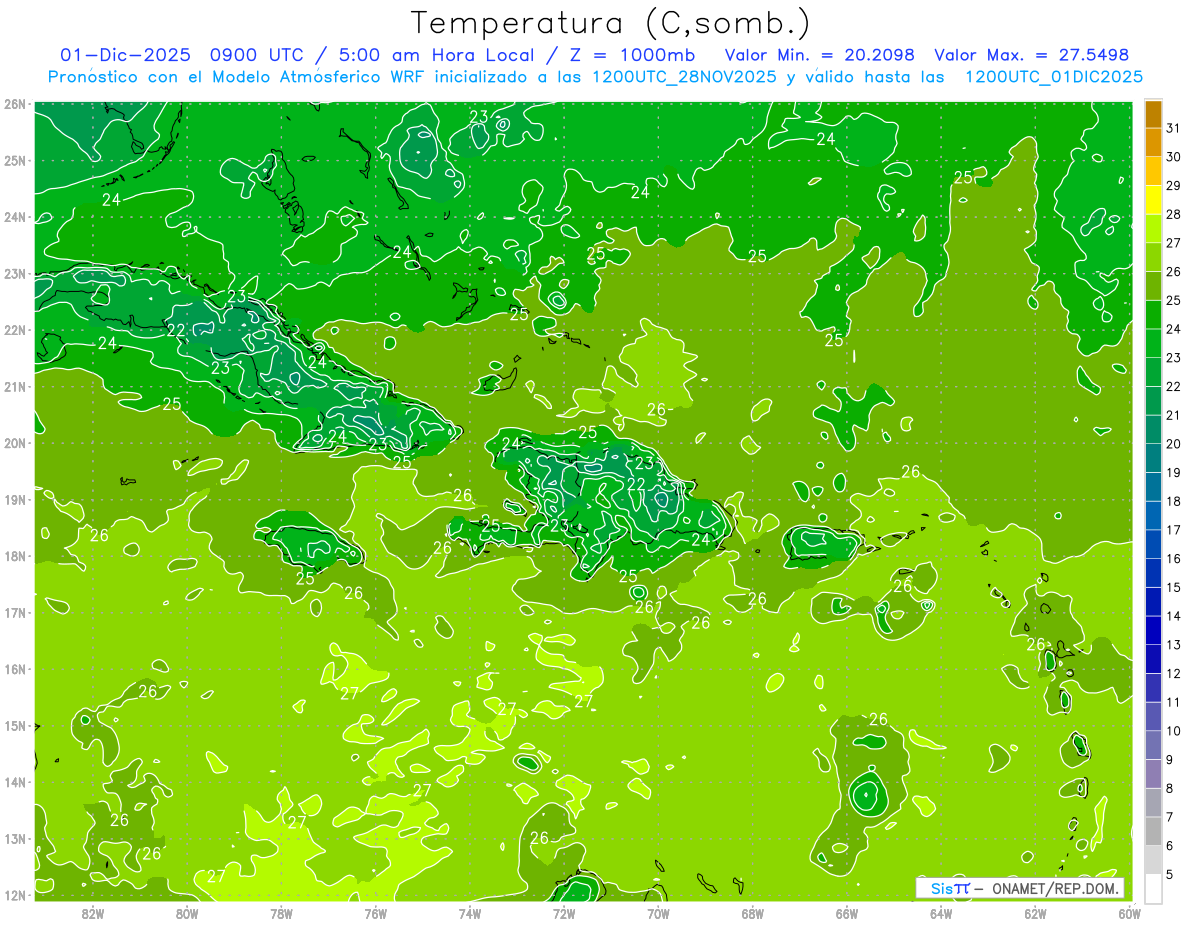The height and width of the screenshot is (927, 1200).
Task: Pick the purple legend swatch between 9 and 10
Action: (1153, 746)
